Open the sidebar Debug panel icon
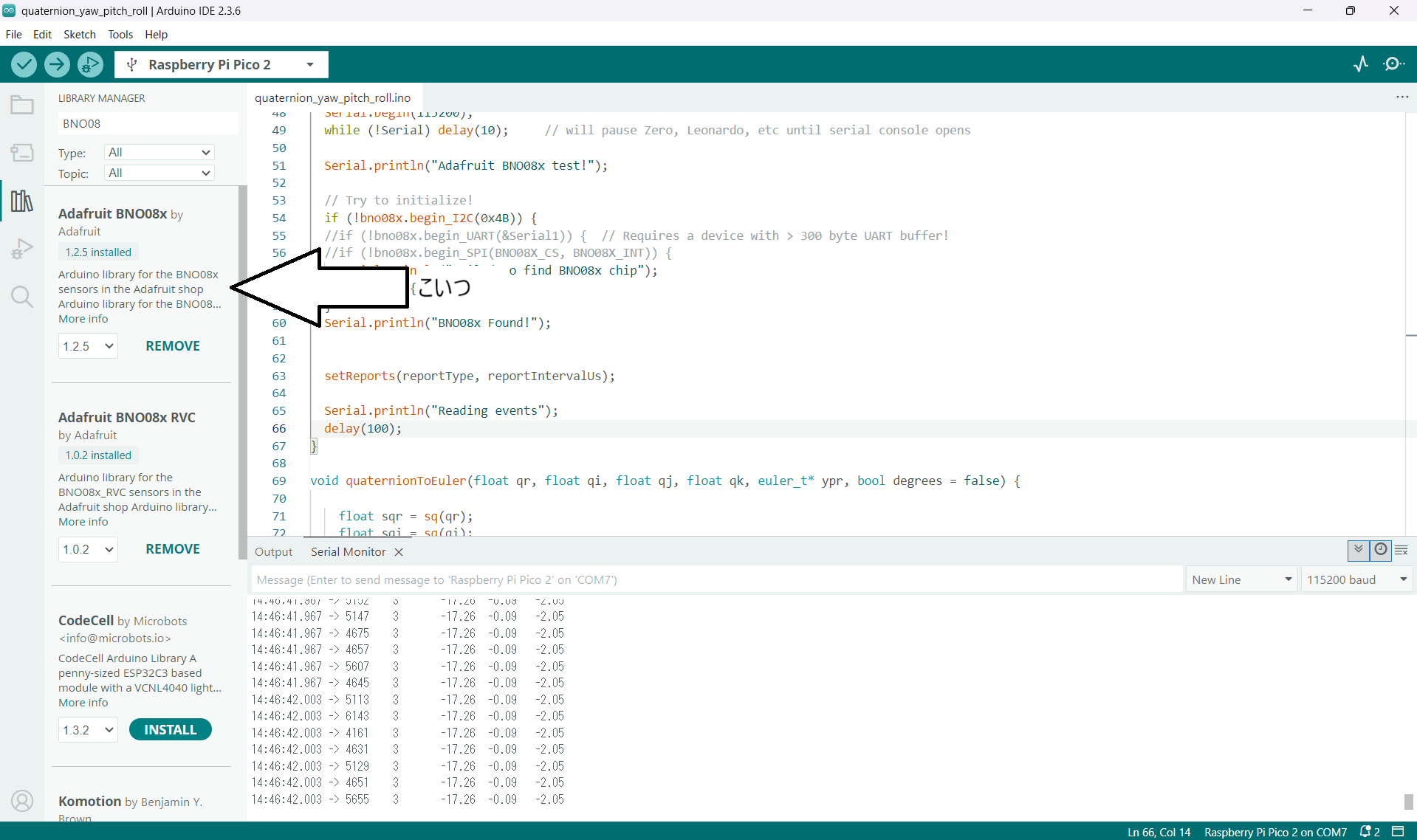Viewport: 1417px width, 840px height. (x=22, y=249)
